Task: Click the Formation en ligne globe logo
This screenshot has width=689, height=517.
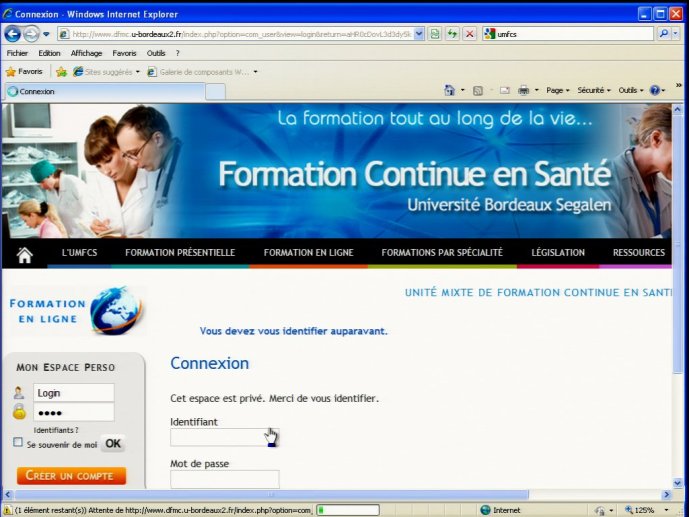Action: point(77,311)
